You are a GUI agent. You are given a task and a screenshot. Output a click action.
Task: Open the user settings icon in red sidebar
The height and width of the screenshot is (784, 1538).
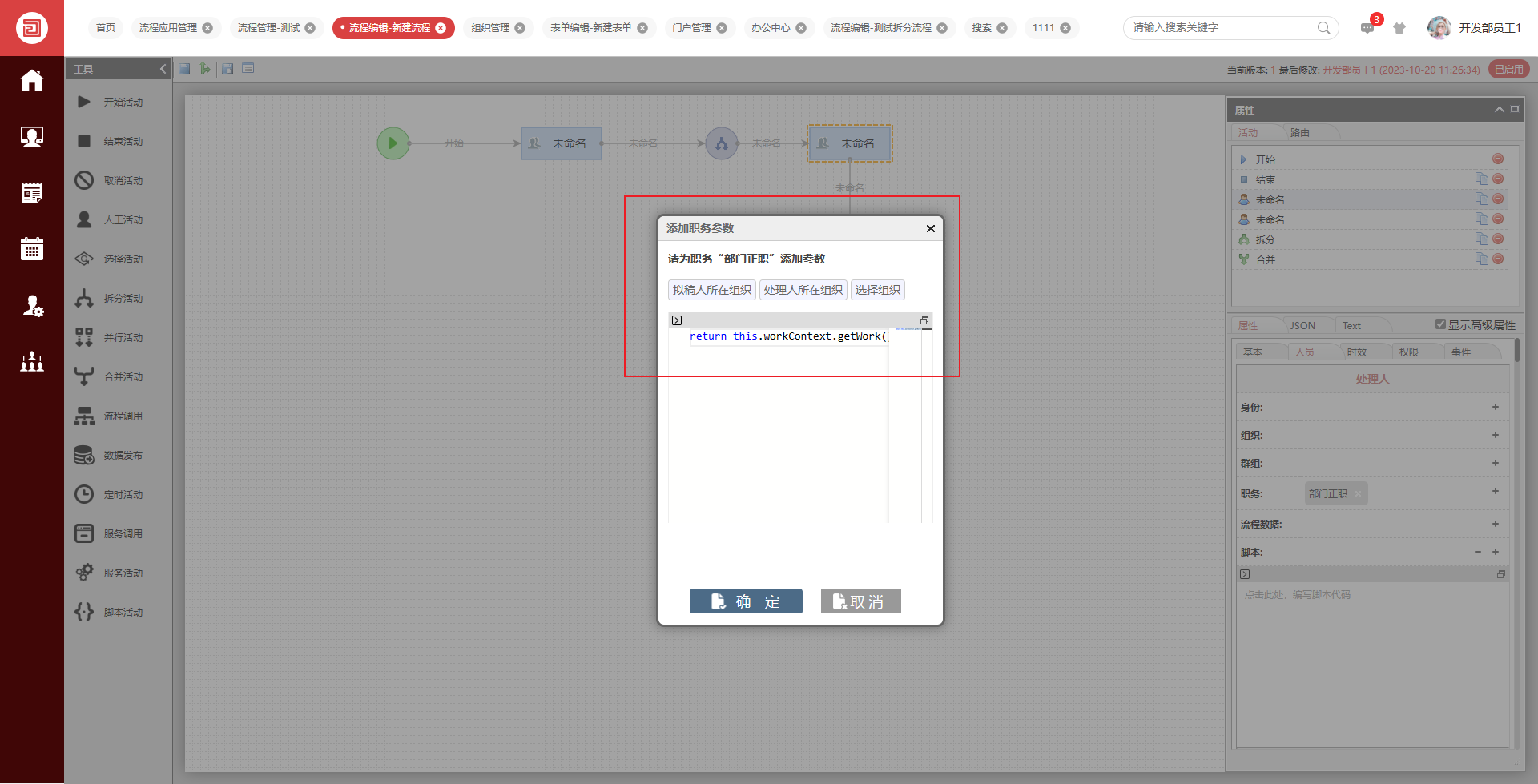(32, 305)
